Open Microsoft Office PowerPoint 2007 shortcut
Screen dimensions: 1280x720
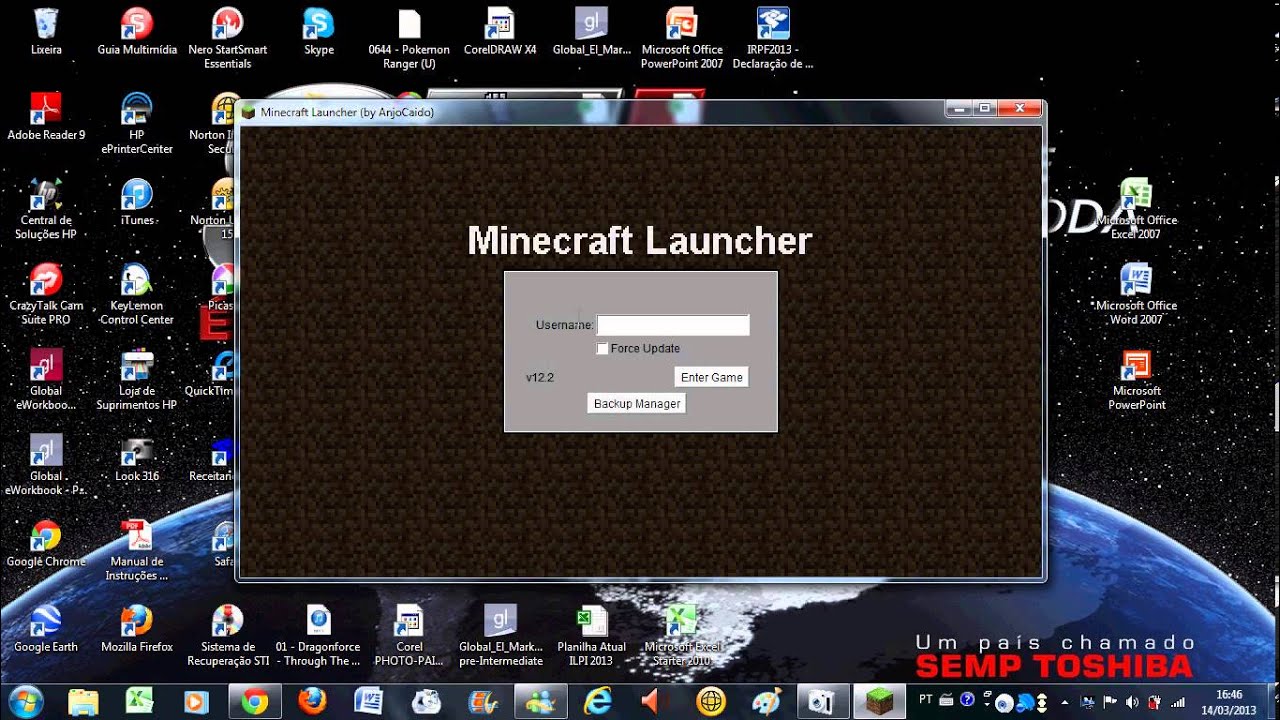(x=682, y=38)
